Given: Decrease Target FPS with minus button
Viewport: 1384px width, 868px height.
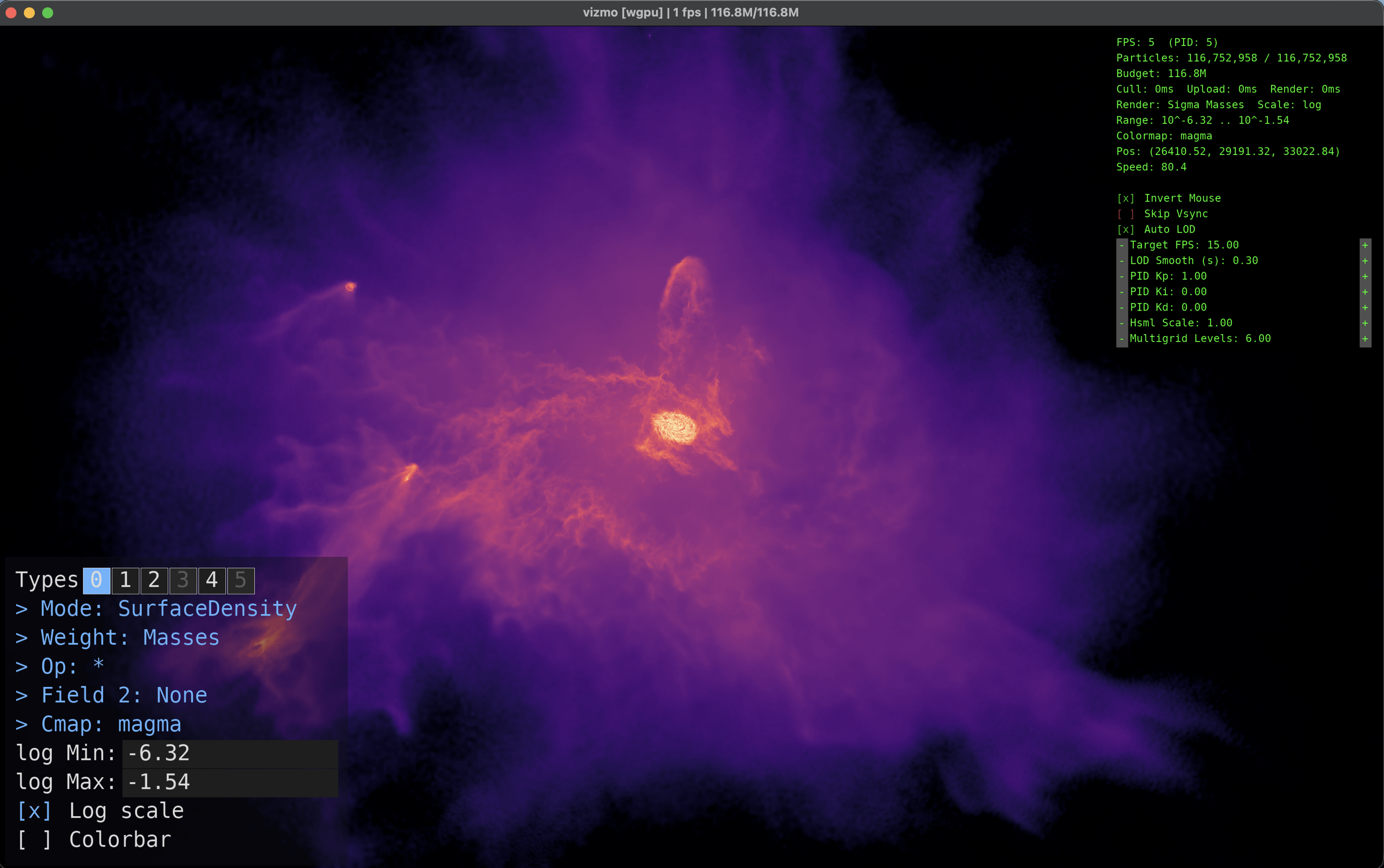Looking at the screenshot, I should click(x=1122, y=245).
